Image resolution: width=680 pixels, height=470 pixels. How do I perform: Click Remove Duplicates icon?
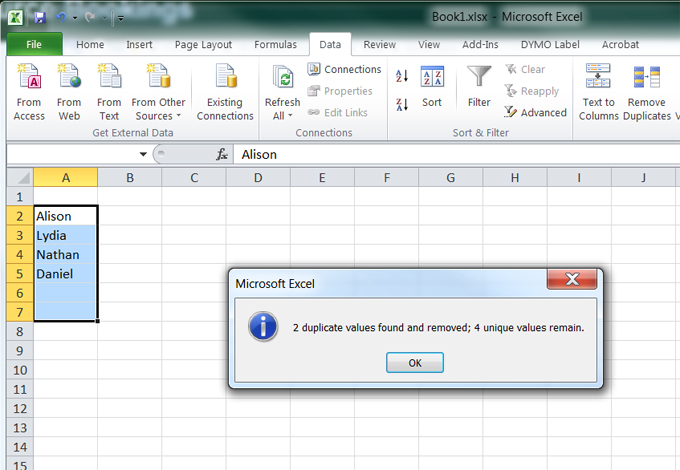pos(647,78)
